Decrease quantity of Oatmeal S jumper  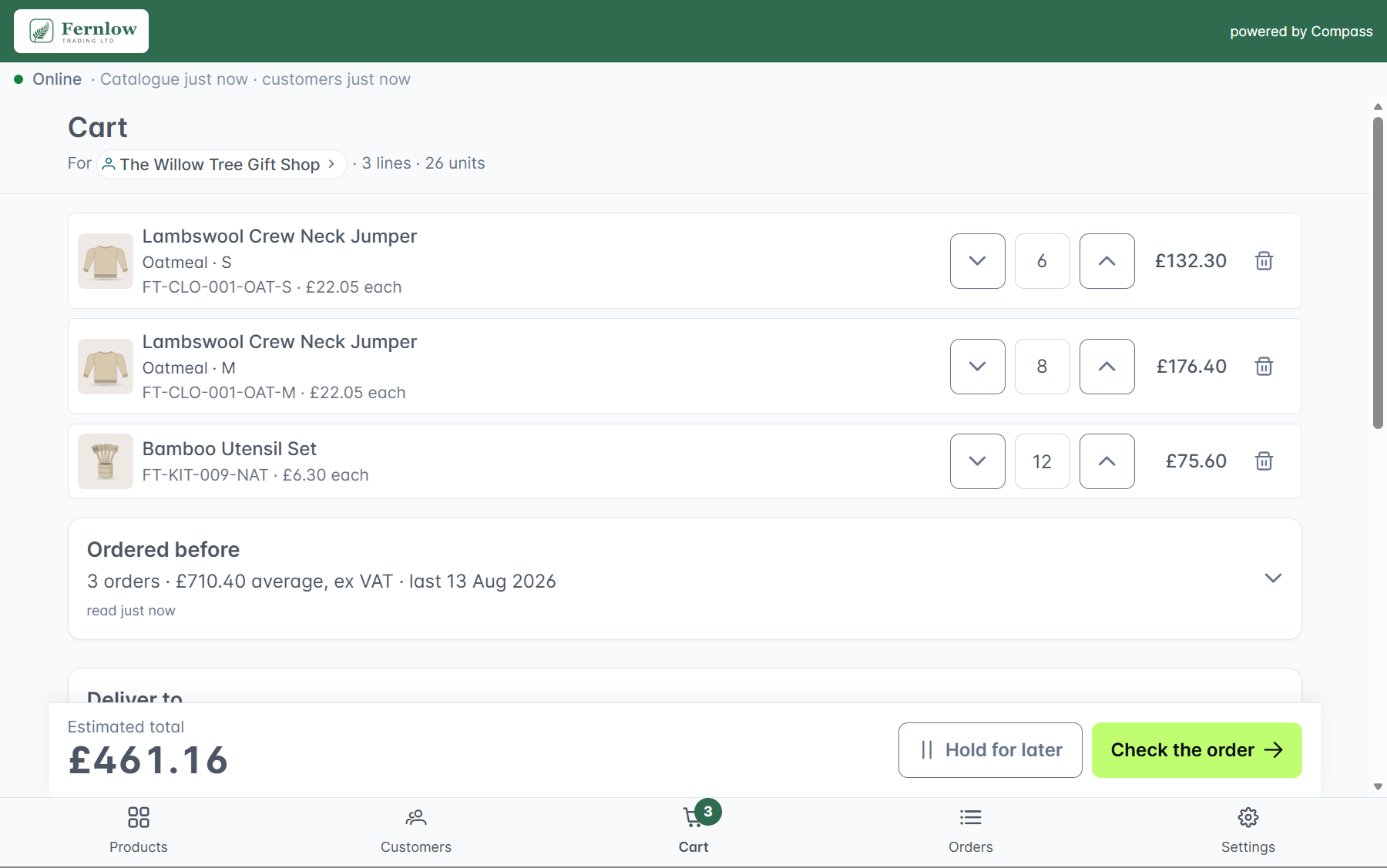click(978, 261)
